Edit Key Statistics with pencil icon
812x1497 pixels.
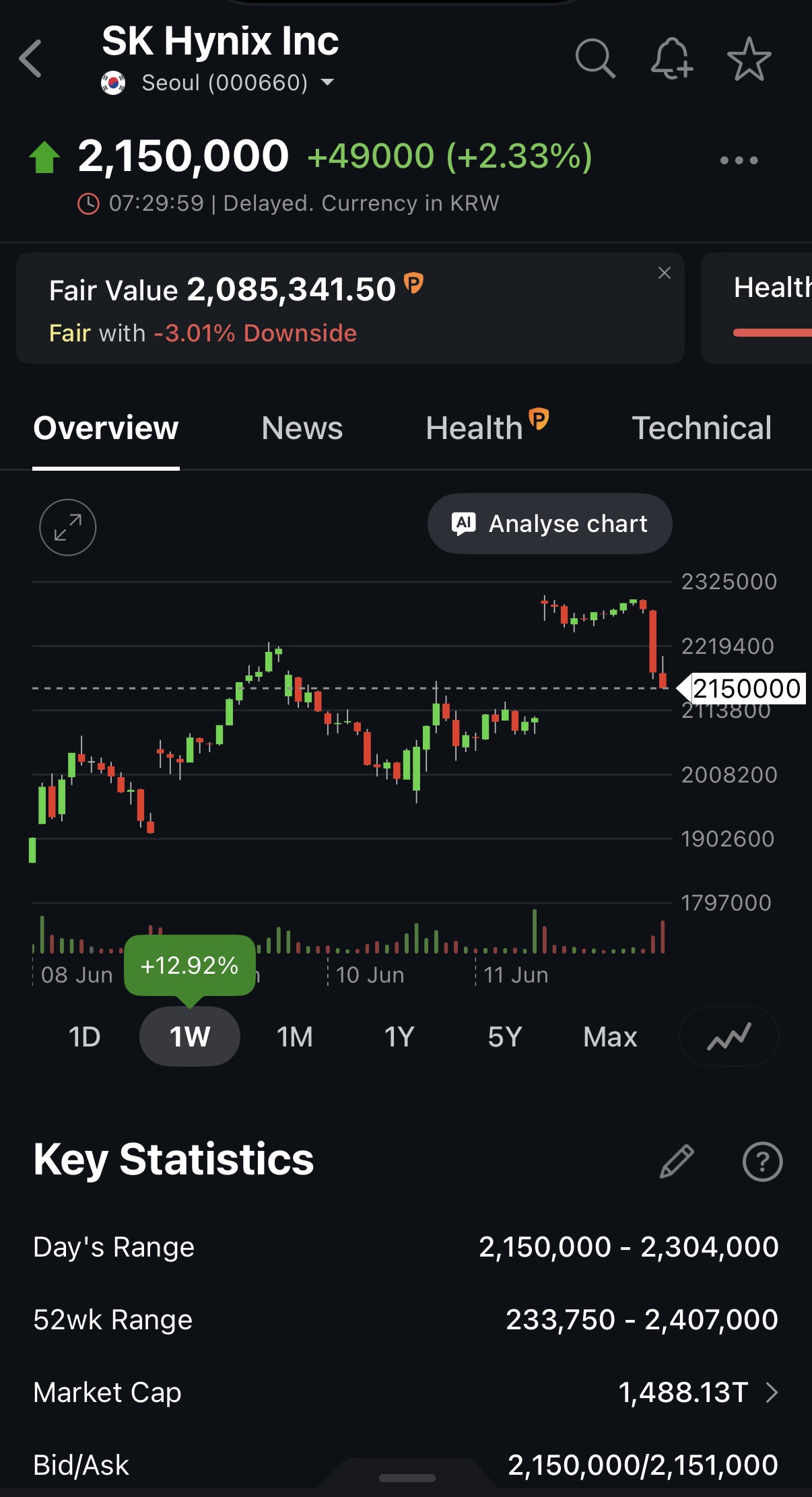[677, 1161]
